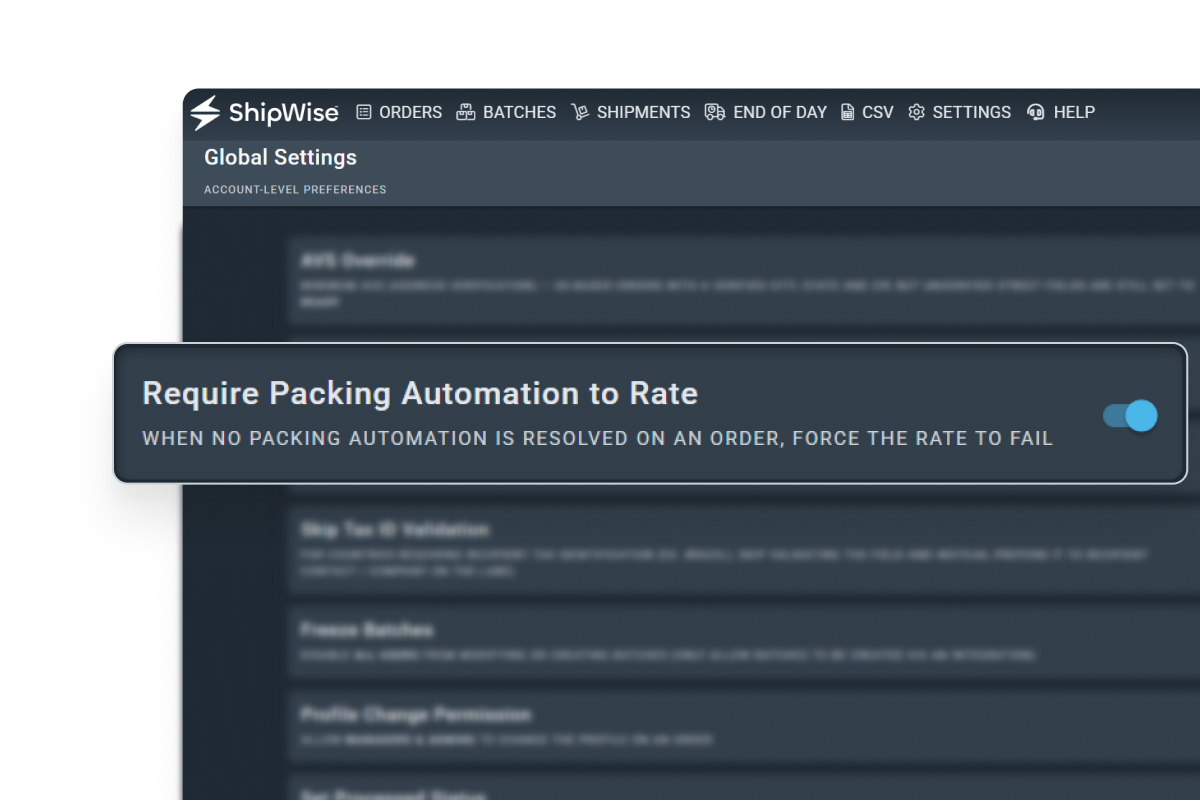Click the Global Settings heading

[280, 157]
